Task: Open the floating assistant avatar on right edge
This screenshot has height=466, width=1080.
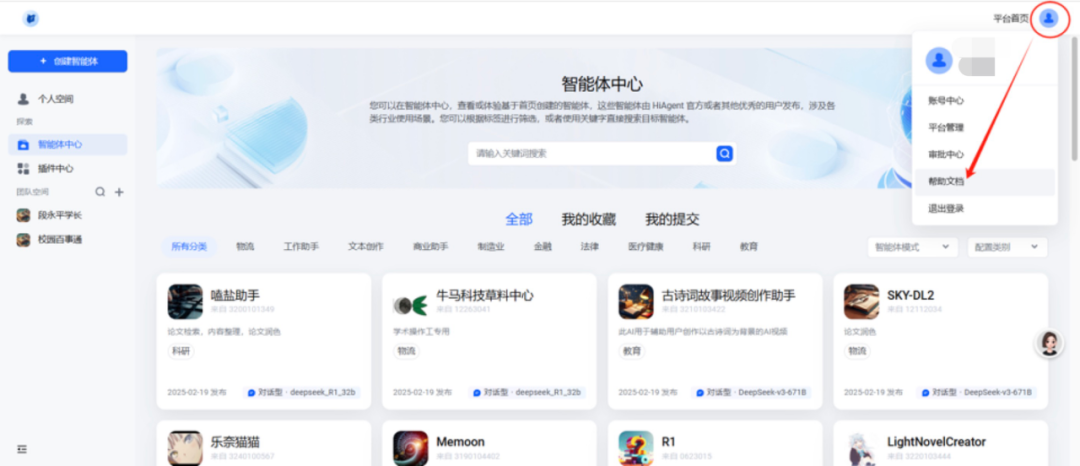Action: pyautogui.click(x=1050, y=344)
